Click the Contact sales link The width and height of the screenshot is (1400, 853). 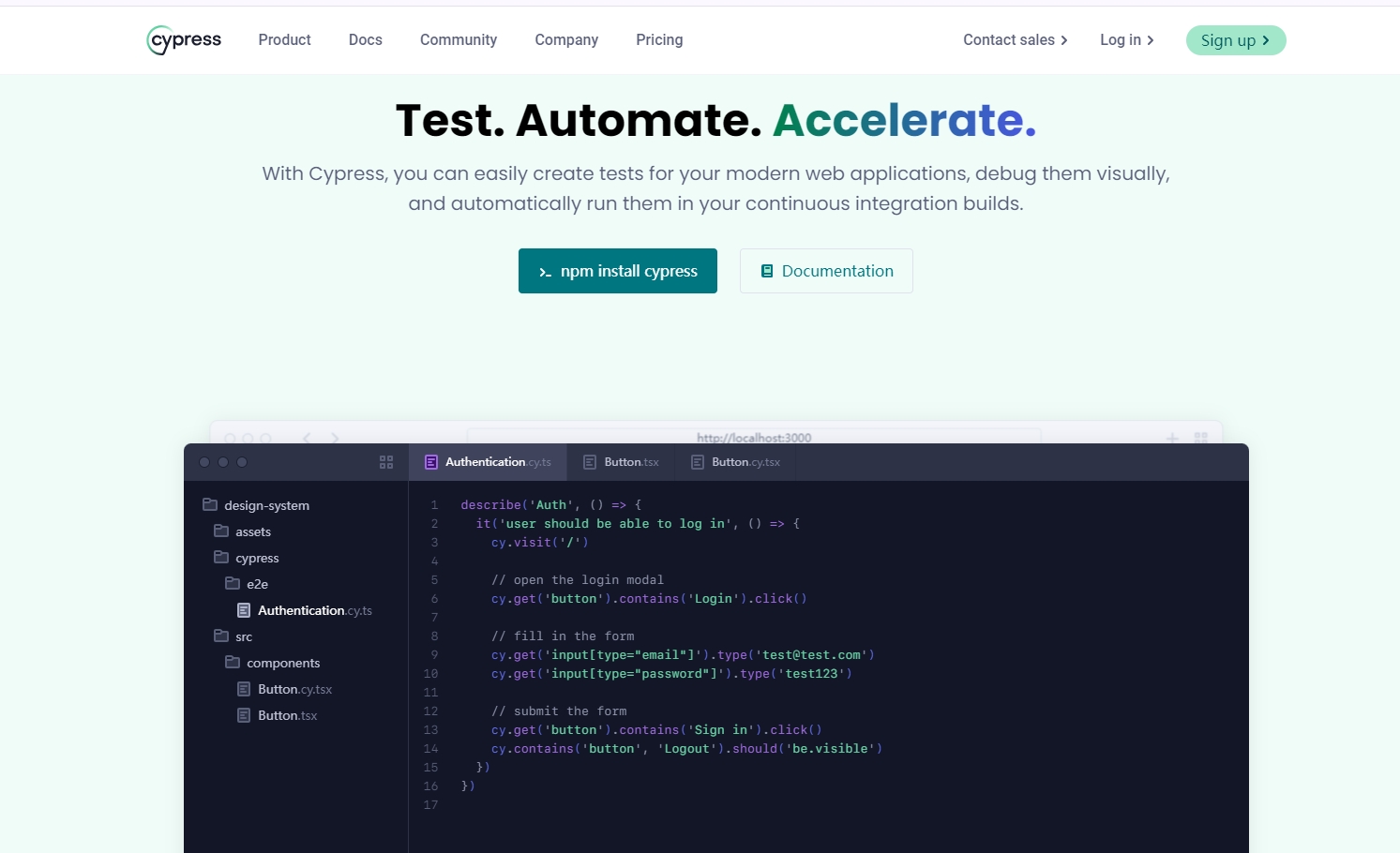(x=1016, y=40)
